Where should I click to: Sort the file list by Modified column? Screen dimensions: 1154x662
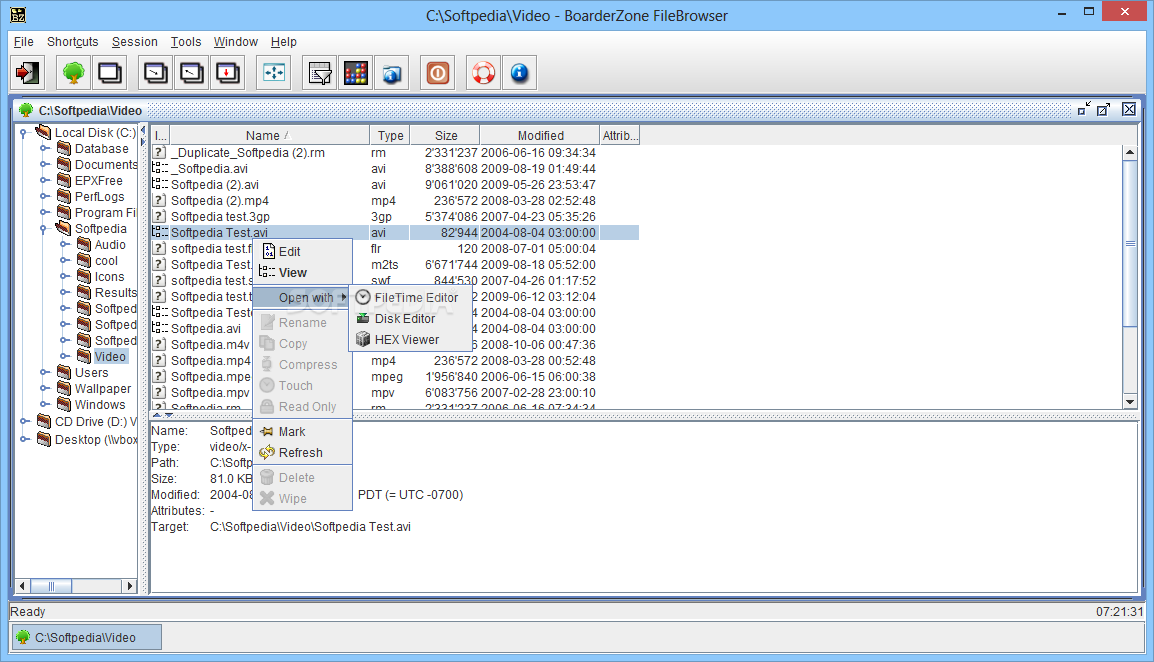pos(540,135)
